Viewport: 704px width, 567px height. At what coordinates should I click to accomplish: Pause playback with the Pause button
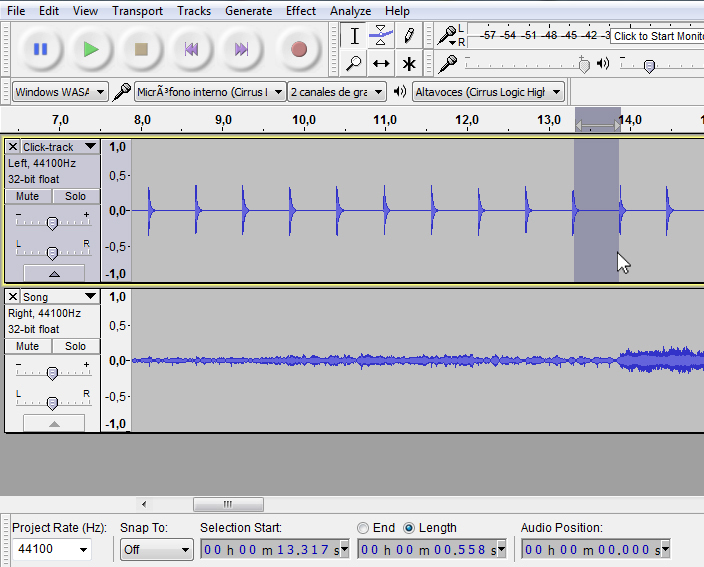tap(40, 49)
